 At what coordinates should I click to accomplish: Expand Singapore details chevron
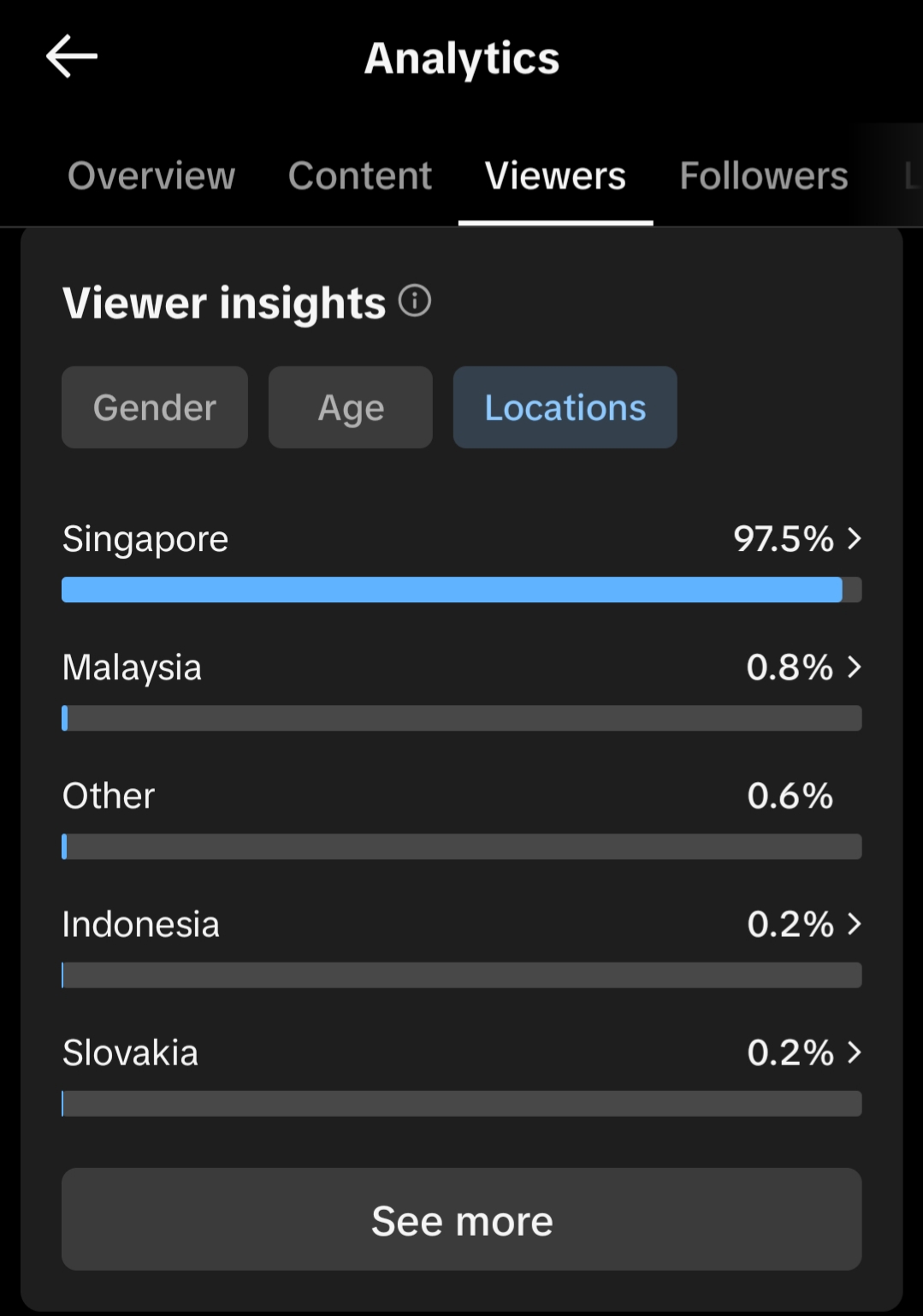(x=854, y=538)
